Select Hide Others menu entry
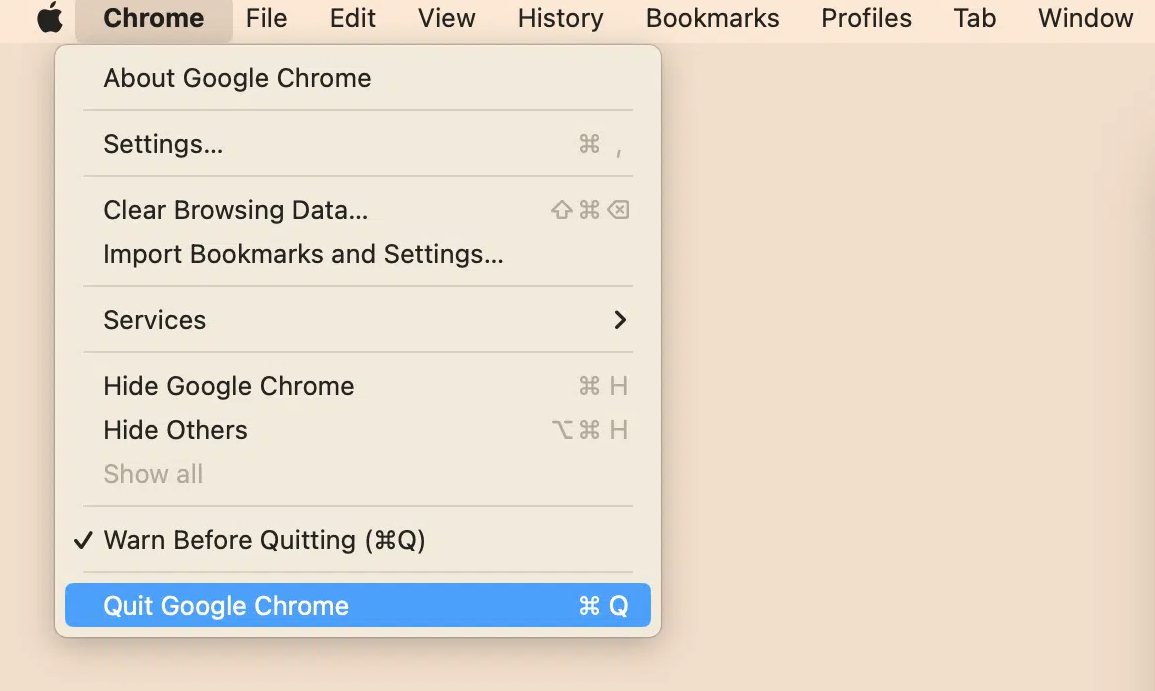1155x691 pixels. (x=175, y=430)
